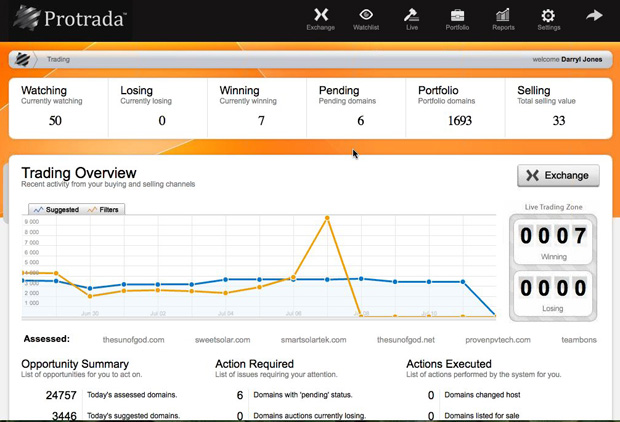Click "Today's assessed domains." label
This screenshot has width=620, height=422.
[132, 395]
